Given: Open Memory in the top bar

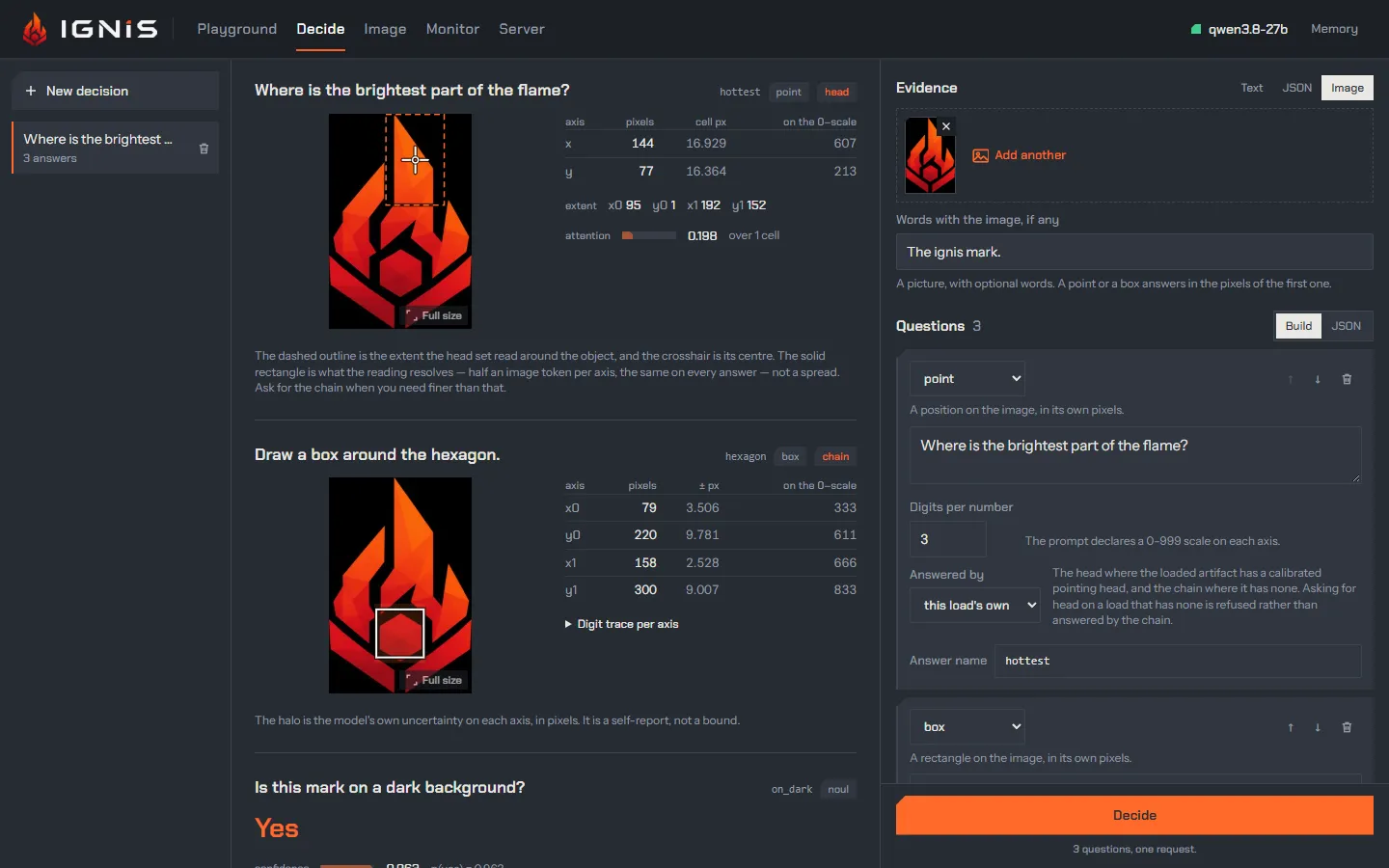Looking at the screenshot, I should pyautogui.click(x=1334, y=29).
